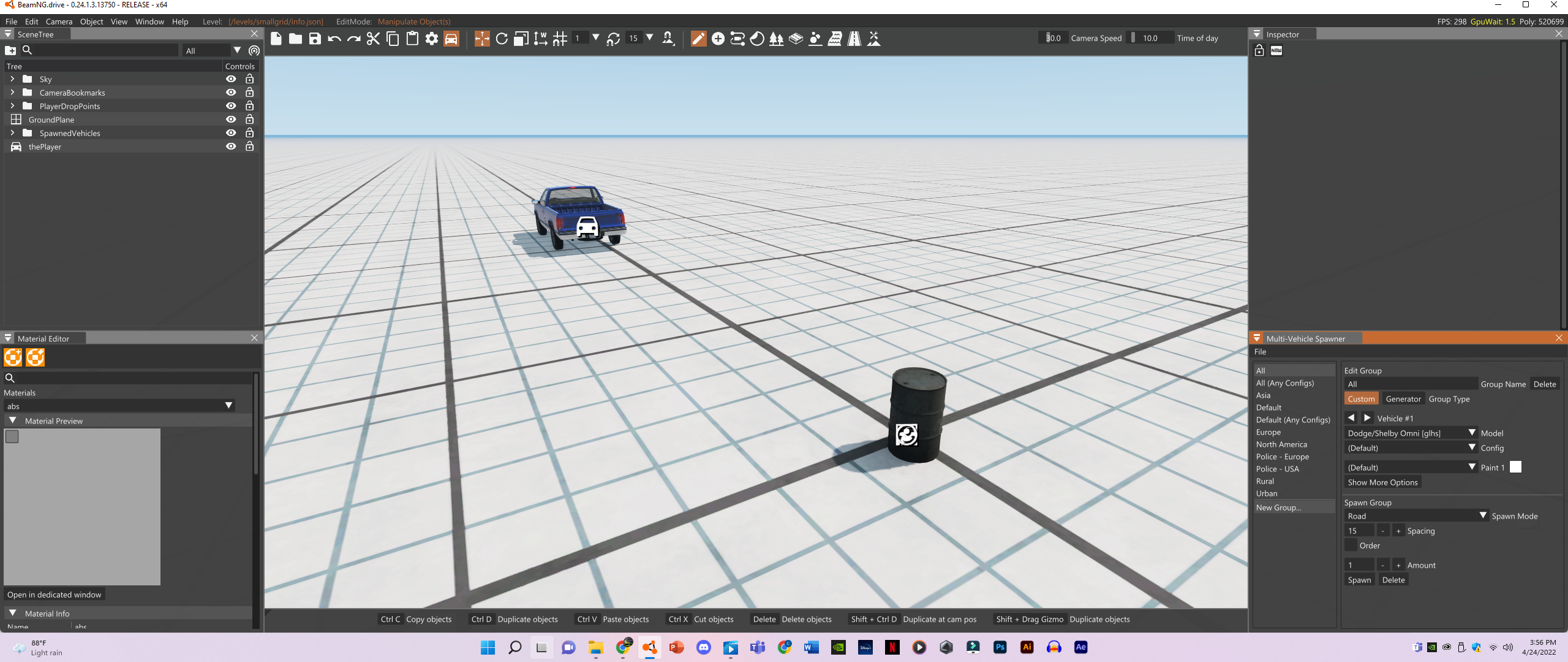Add new folder in SceneTree
The width and height of the screenshot is (1568, 662).
10,50
